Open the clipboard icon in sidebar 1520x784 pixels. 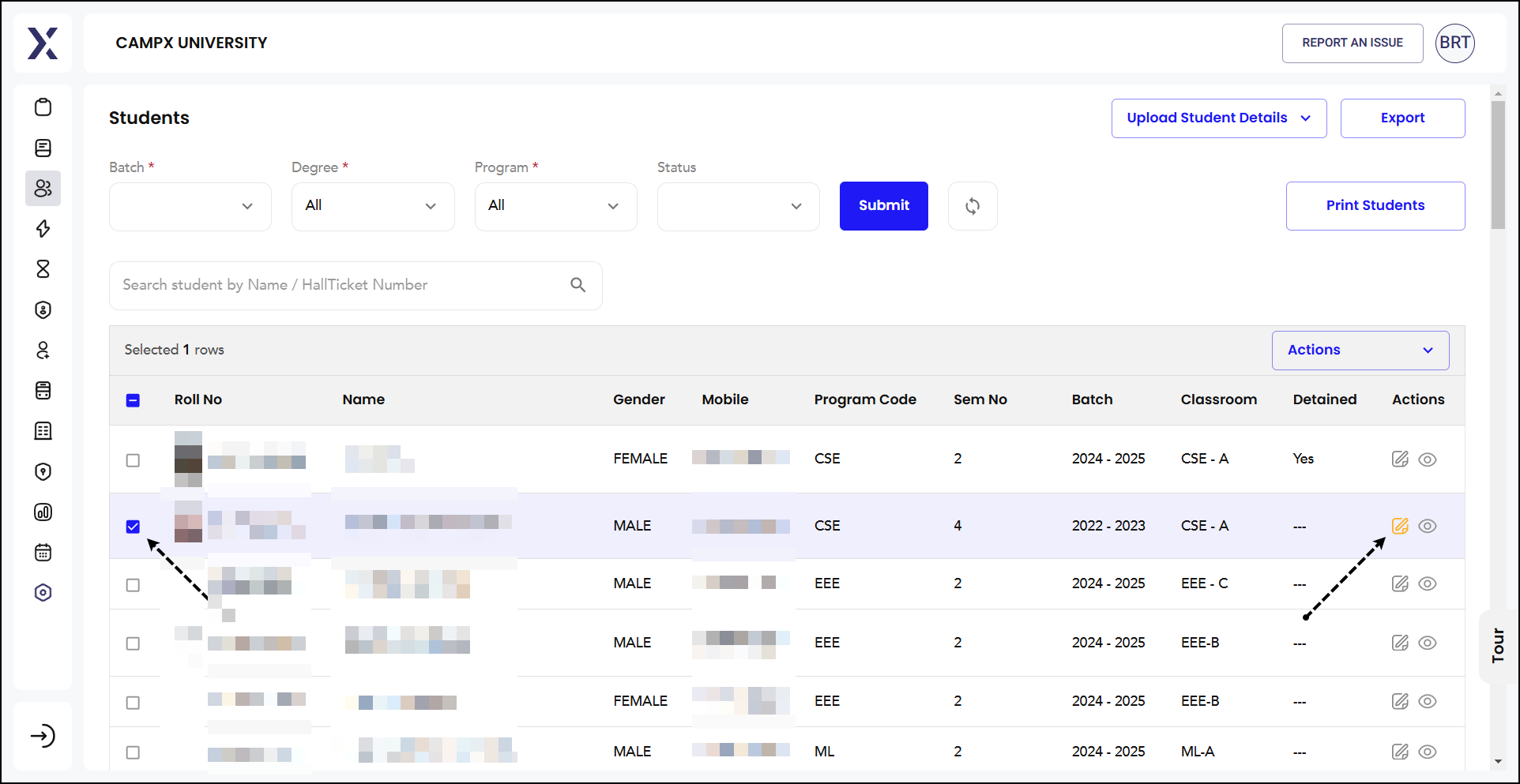click(x=43, y=107)
